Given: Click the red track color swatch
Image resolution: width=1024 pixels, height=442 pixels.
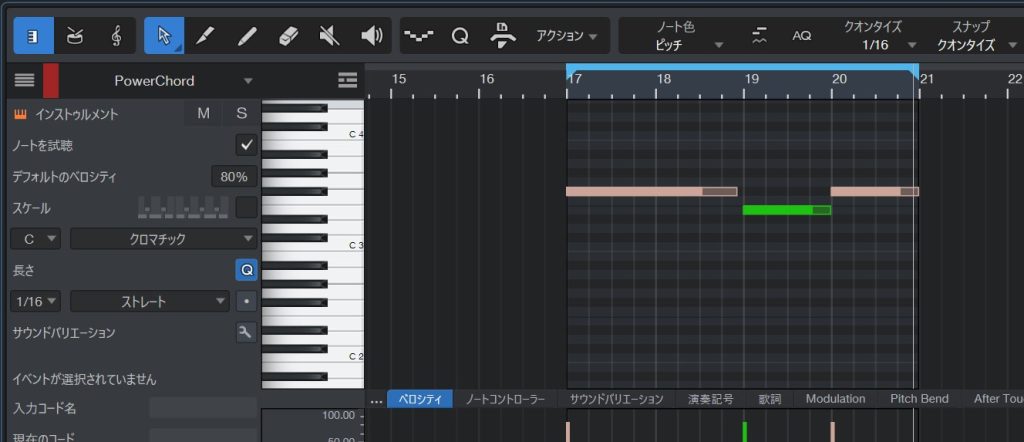Looking at the screenshot, I should pyautogui.click(x=50, y=80).
